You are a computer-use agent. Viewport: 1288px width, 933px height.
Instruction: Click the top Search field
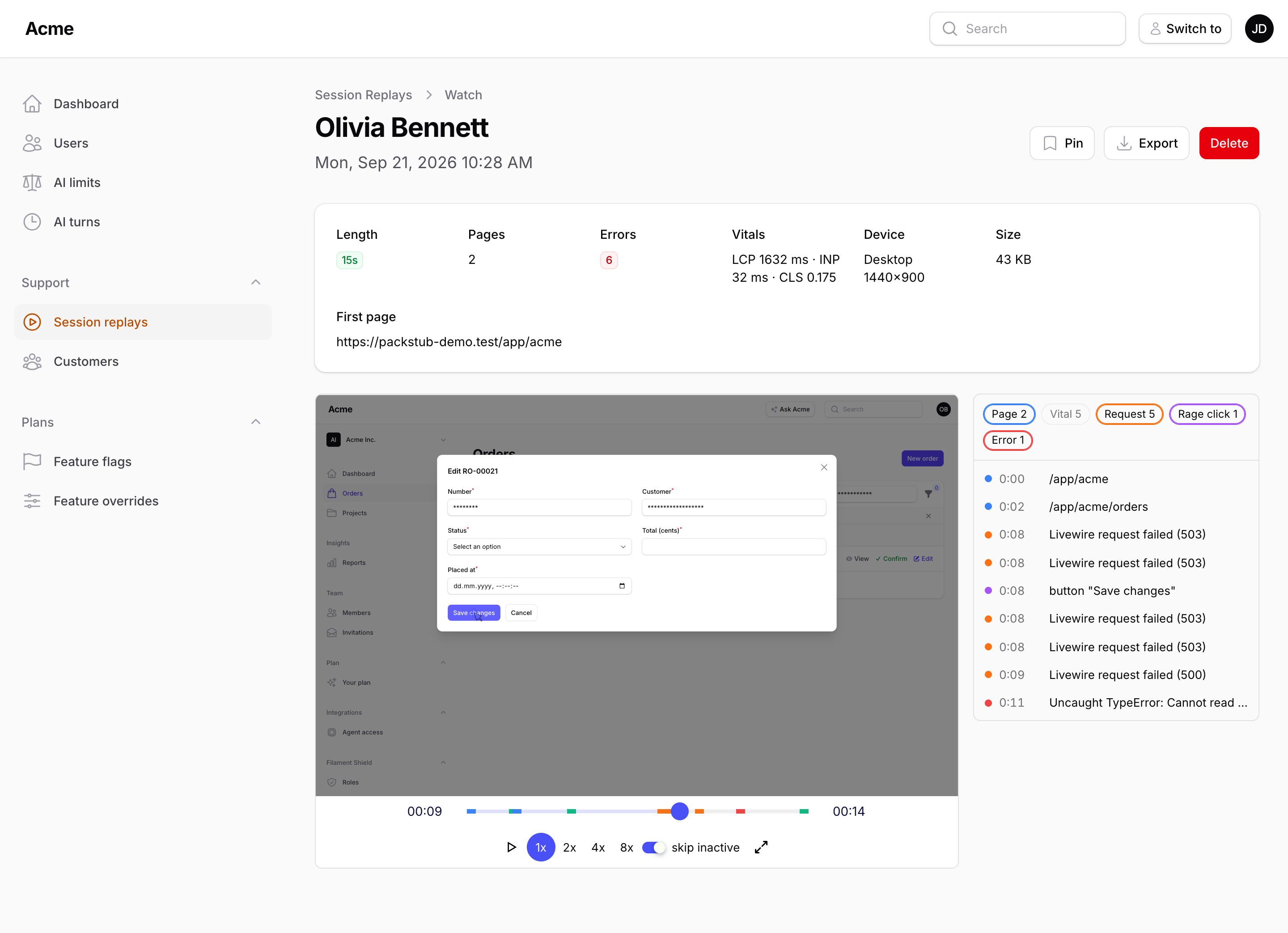1027,29
